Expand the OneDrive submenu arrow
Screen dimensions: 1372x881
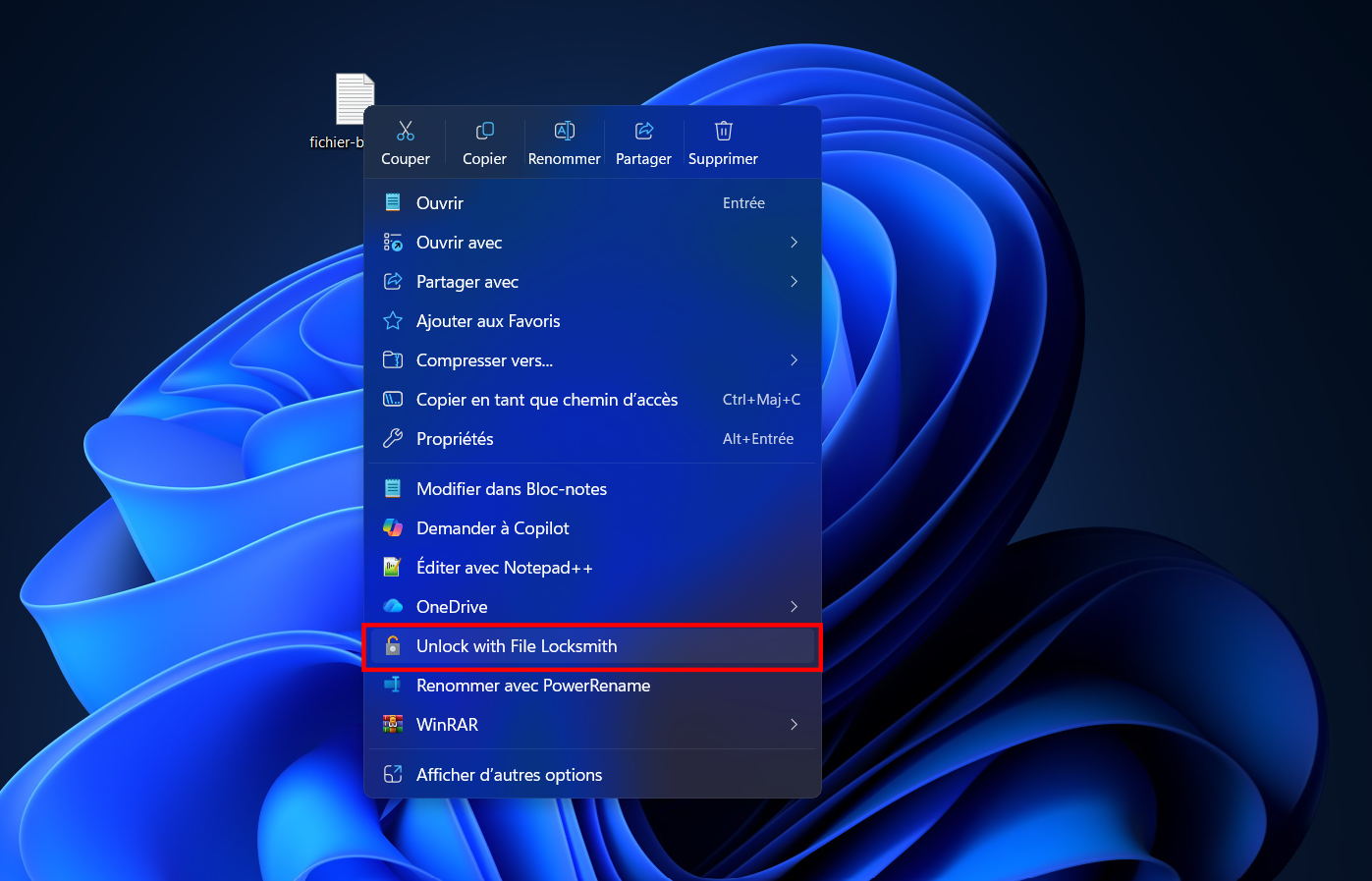[794, 607]
